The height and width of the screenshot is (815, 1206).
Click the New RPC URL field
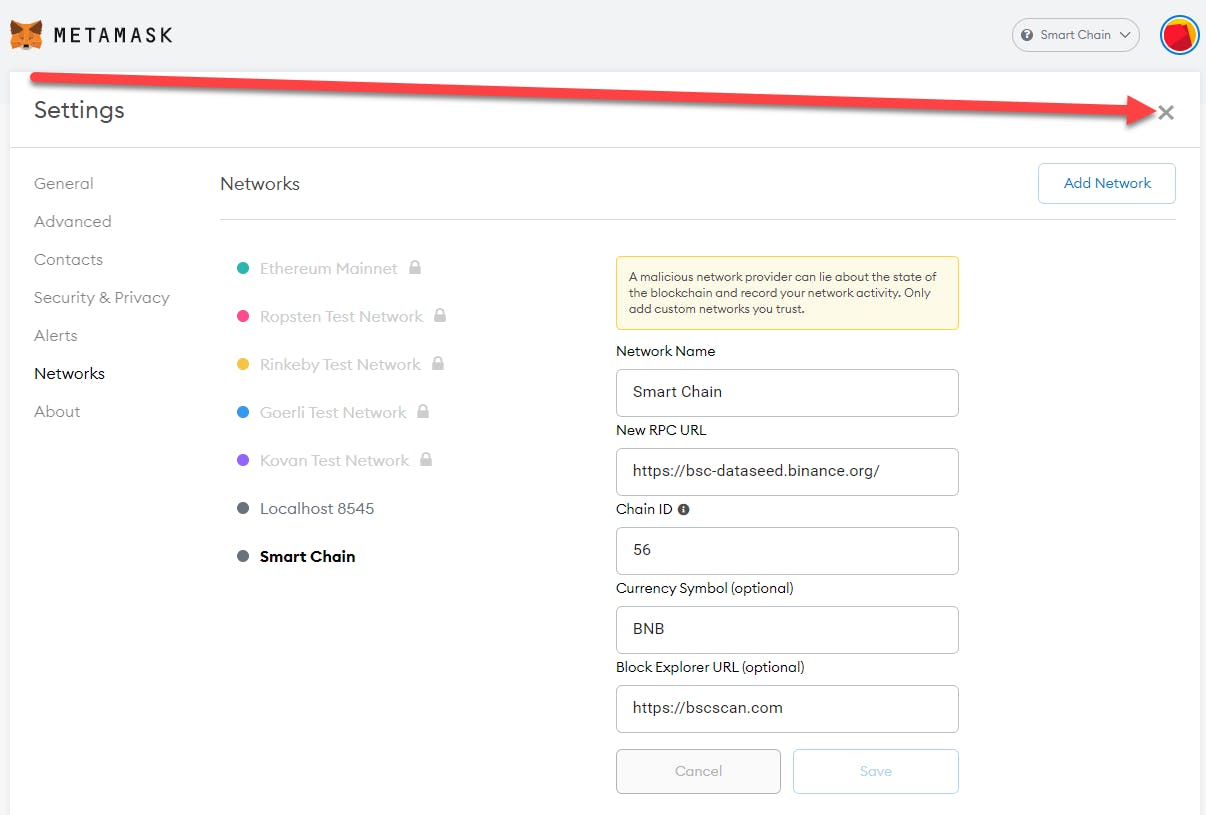787,471
